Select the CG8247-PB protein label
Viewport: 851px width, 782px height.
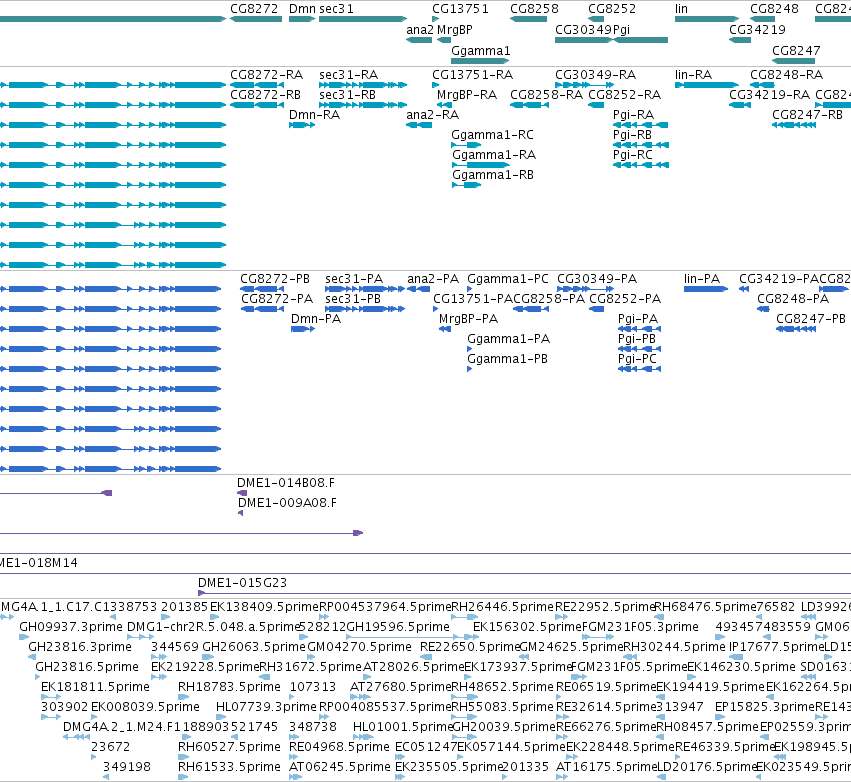pyautogui.click(x=811, y=319)
